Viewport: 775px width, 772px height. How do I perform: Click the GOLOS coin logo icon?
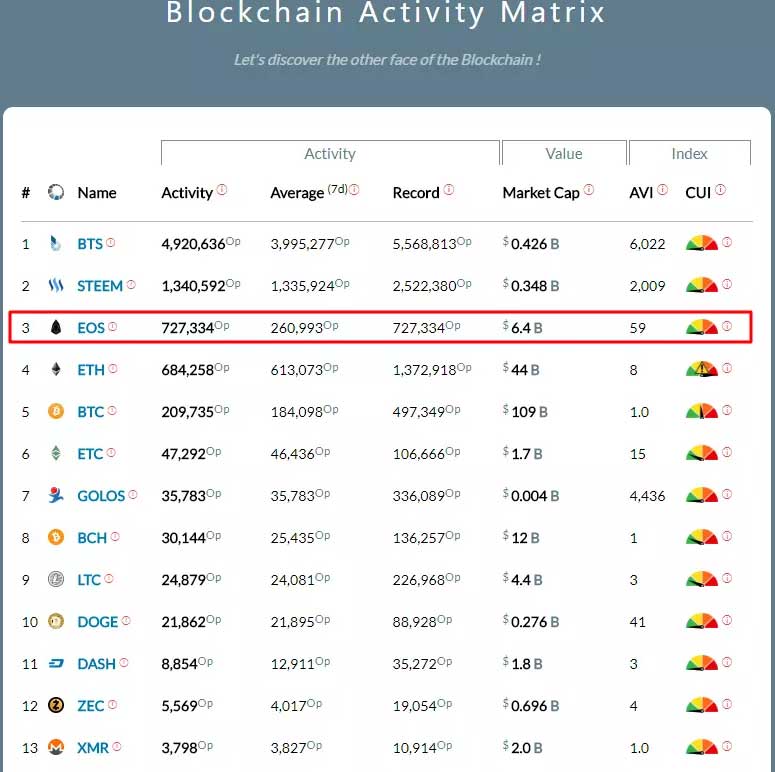[x=55, y=495]
